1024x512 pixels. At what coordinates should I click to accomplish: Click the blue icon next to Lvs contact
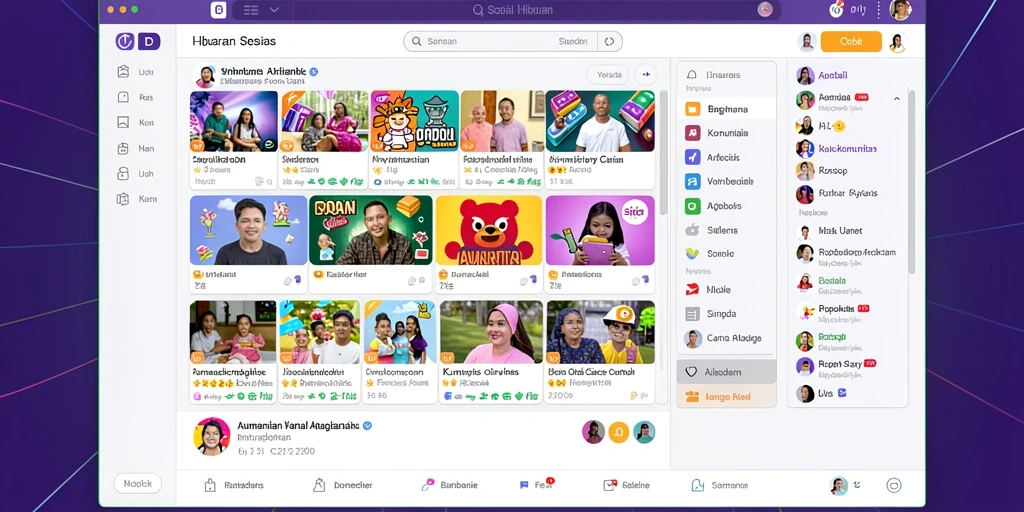842,393
